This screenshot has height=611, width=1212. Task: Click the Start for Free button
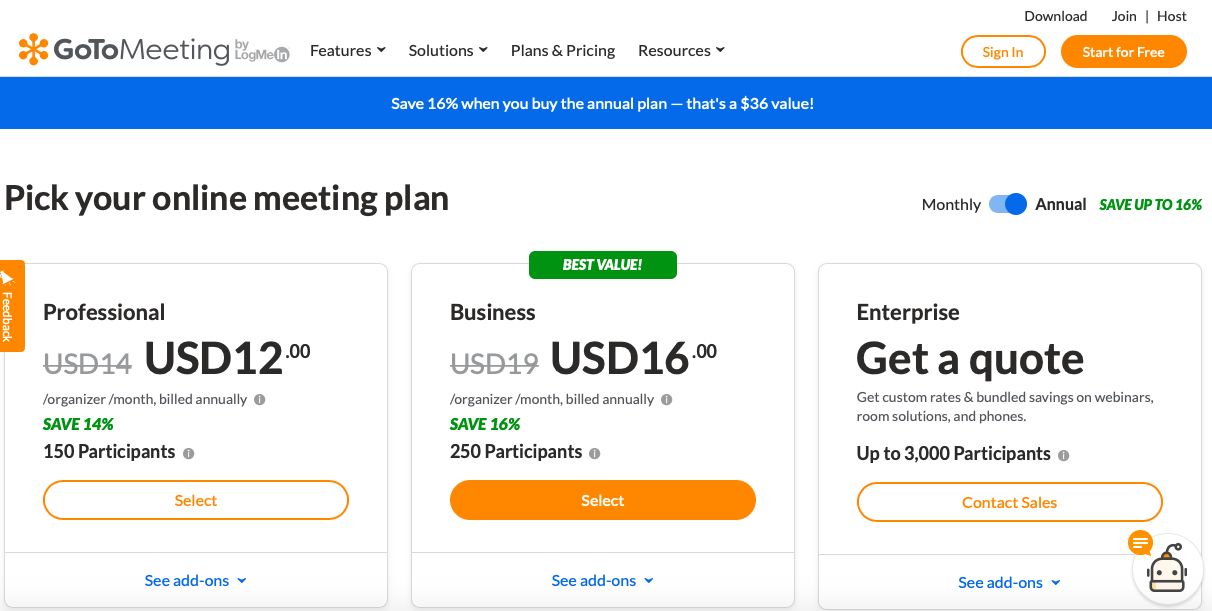(1123, 52)
